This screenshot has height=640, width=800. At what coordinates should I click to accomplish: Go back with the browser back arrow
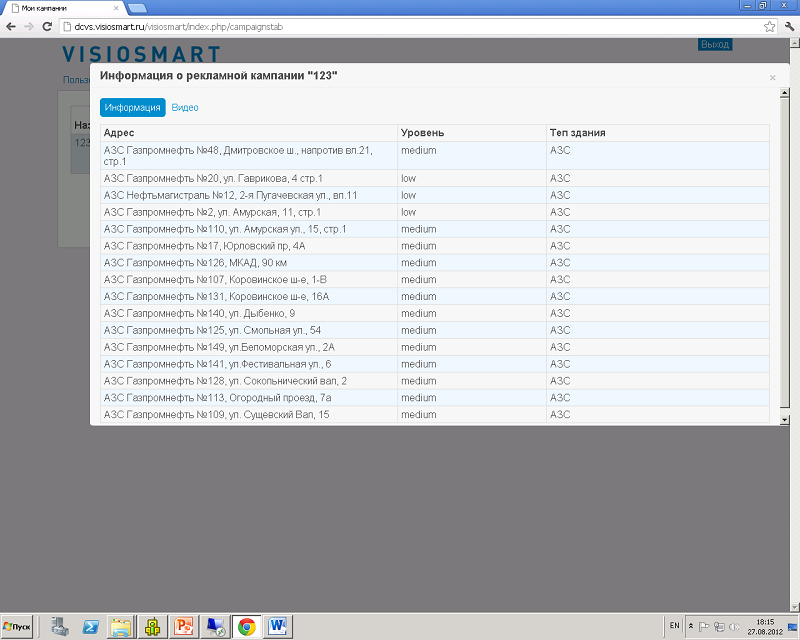11,27
